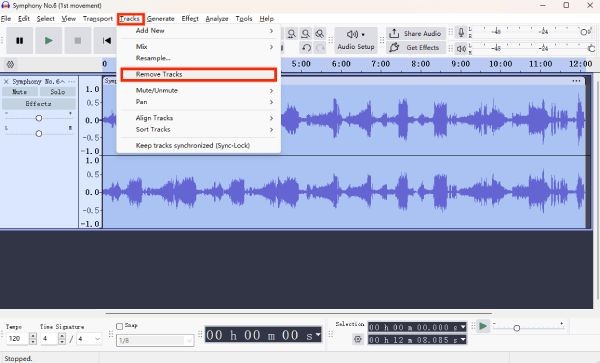
Task: Open time signature denominator dropdown
Action: pos(89,339)
